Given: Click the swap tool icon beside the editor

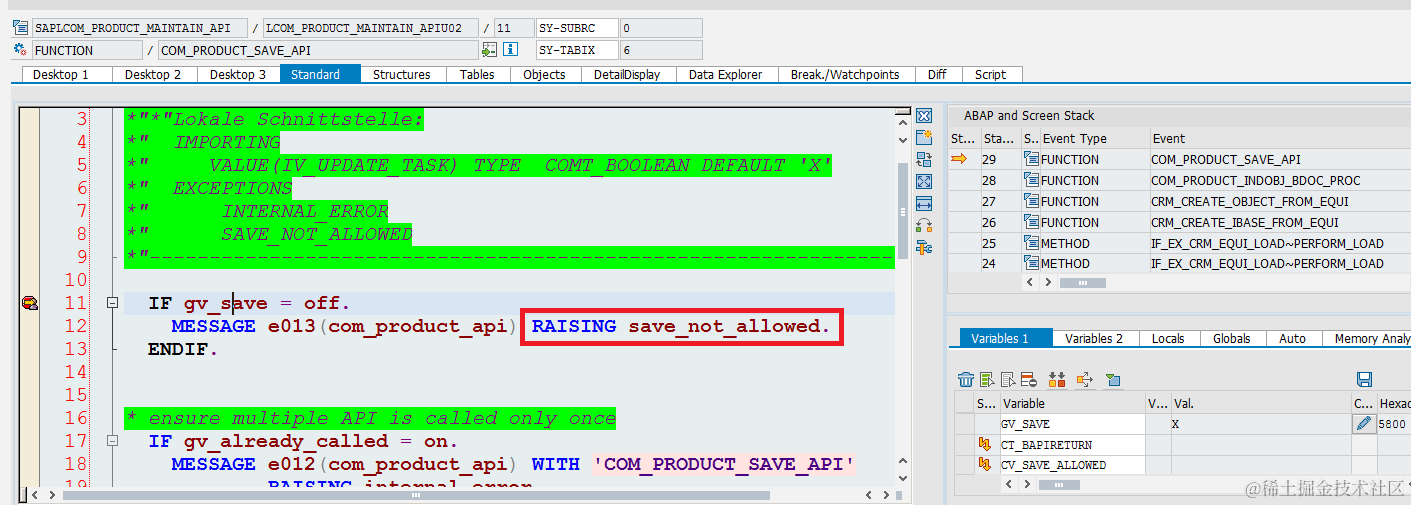Looking at the screenshot, I should click(x=924, y=160).
